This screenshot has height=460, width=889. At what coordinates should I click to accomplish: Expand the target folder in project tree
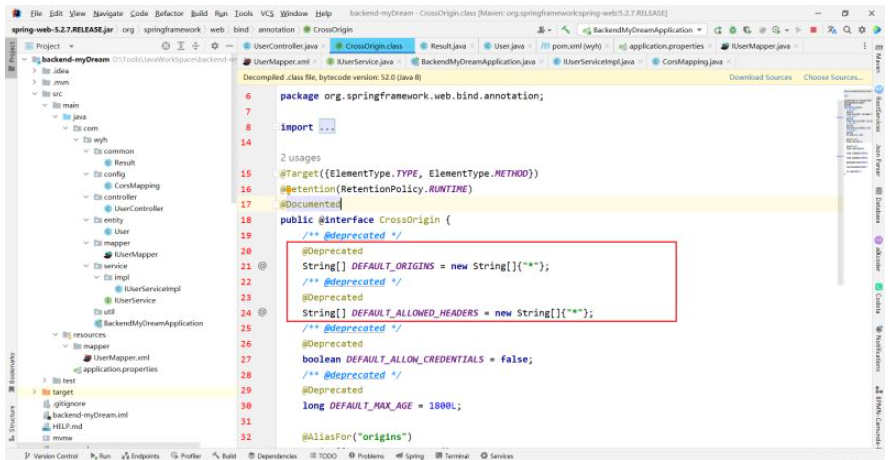tap(34, 392)
